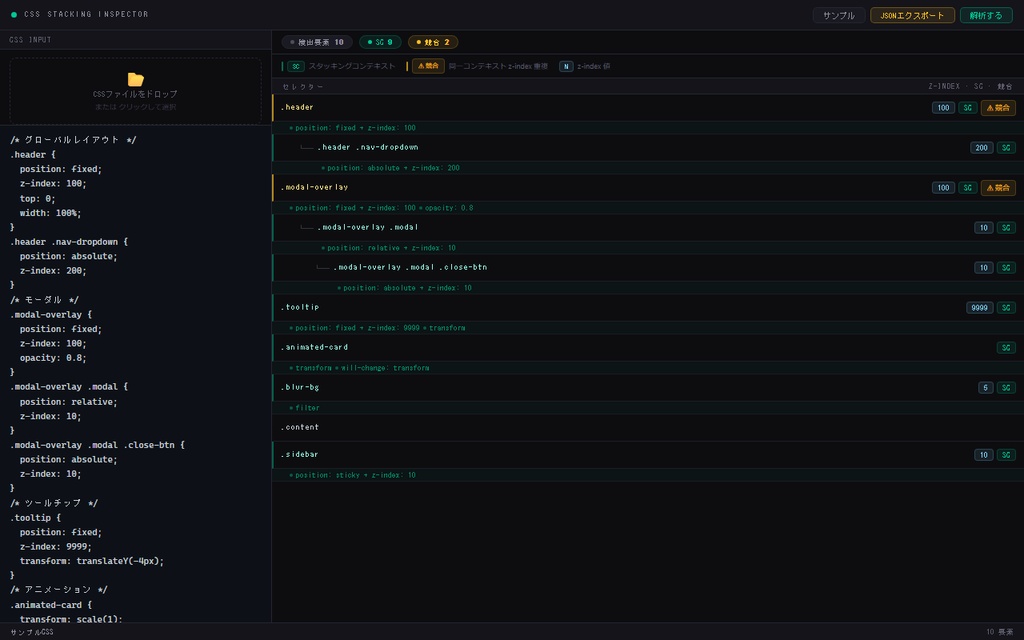The image size is (1024, 640).
Task: Select the .blur-bg row
Action: point(648,387)
